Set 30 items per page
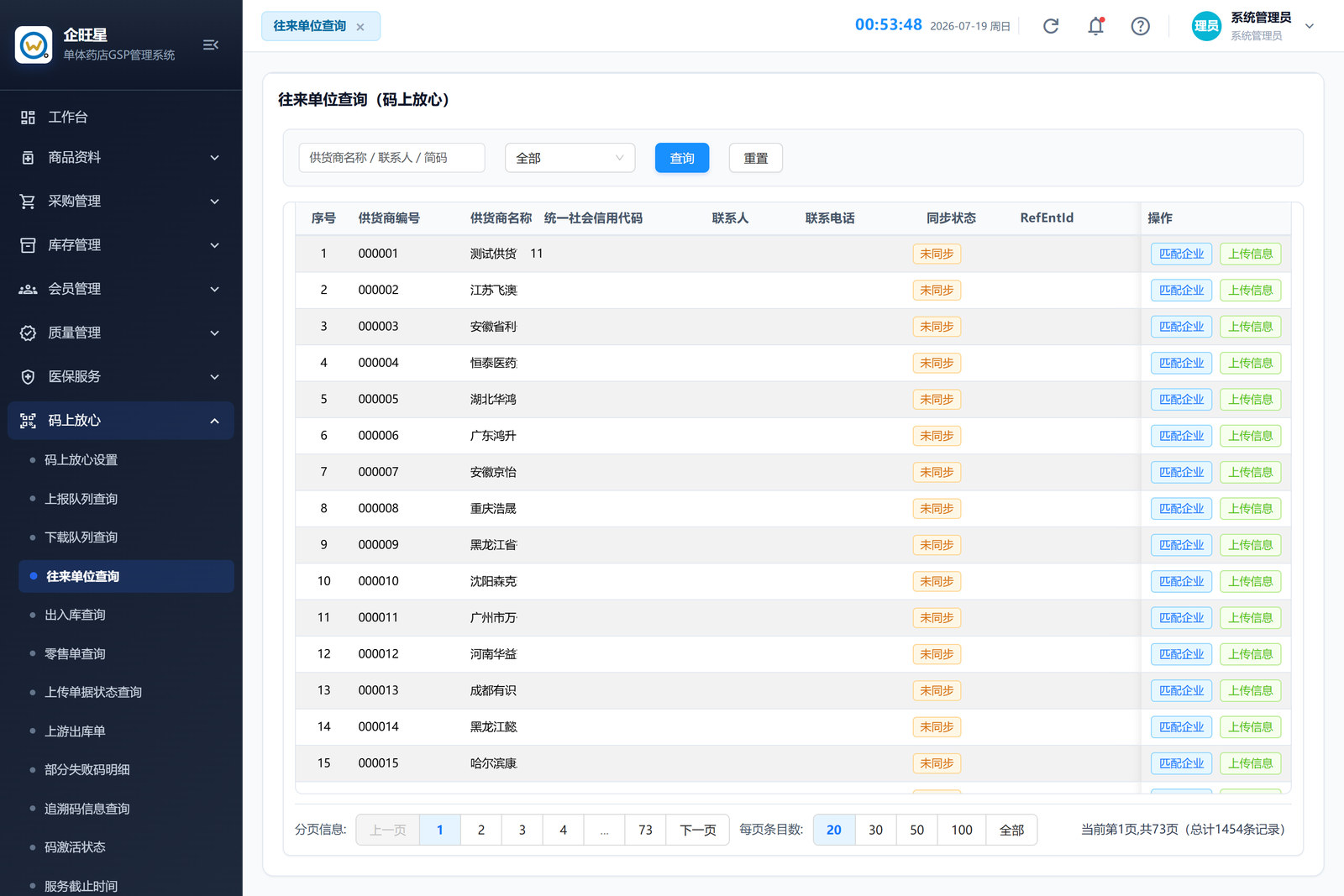 click(875, 830)
